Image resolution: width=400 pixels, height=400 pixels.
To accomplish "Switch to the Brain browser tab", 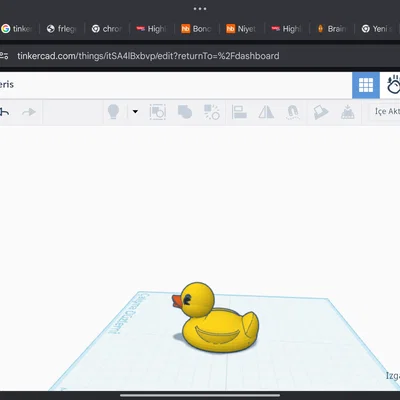I will click(332, 29).
